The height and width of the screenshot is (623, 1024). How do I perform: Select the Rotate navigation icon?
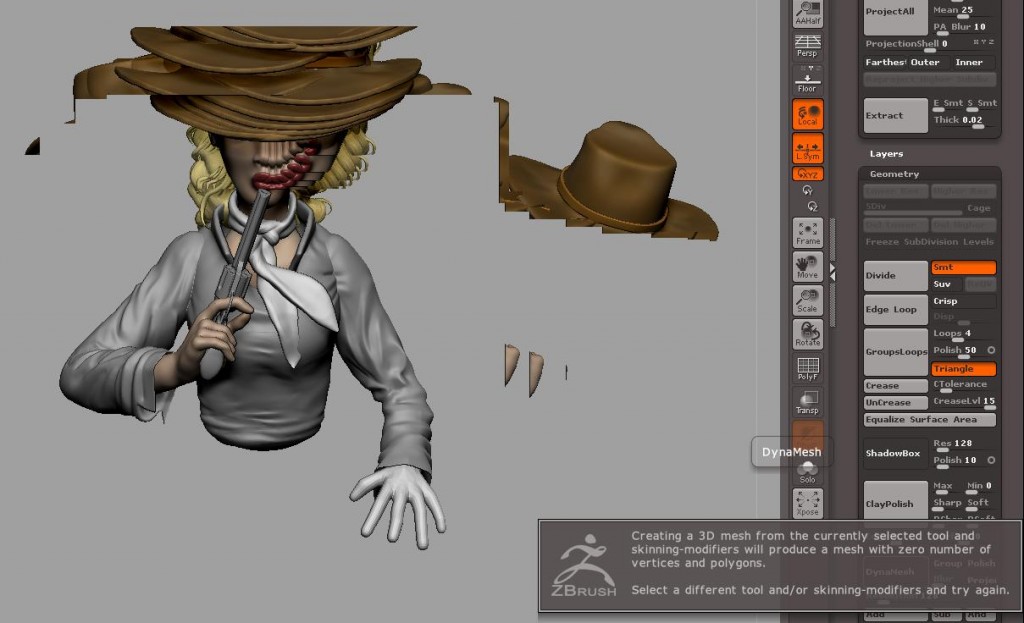tap(808, 335)
